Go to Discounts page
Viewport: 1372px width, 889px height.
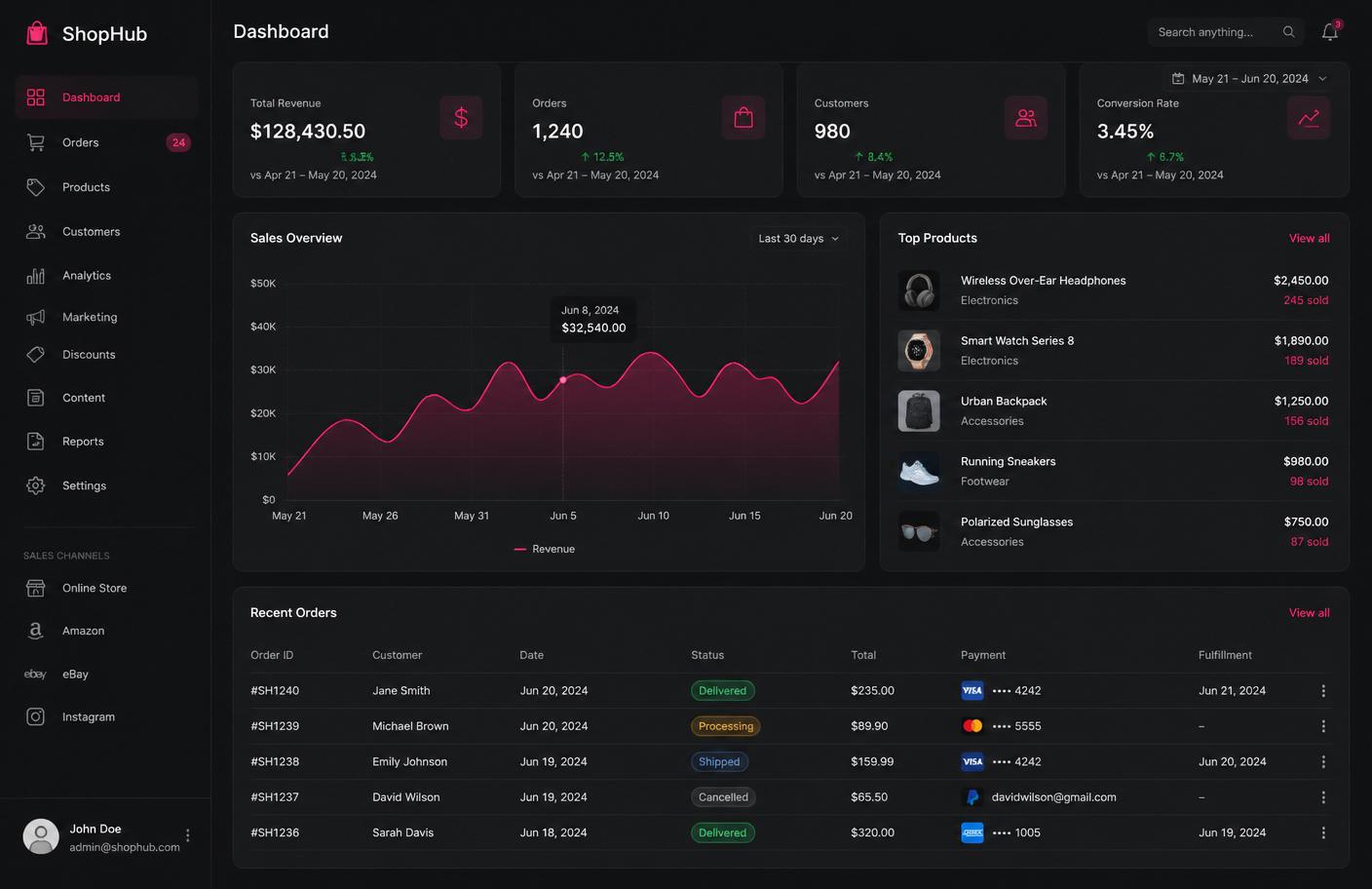pyautogui.click(x=106, y=355)
